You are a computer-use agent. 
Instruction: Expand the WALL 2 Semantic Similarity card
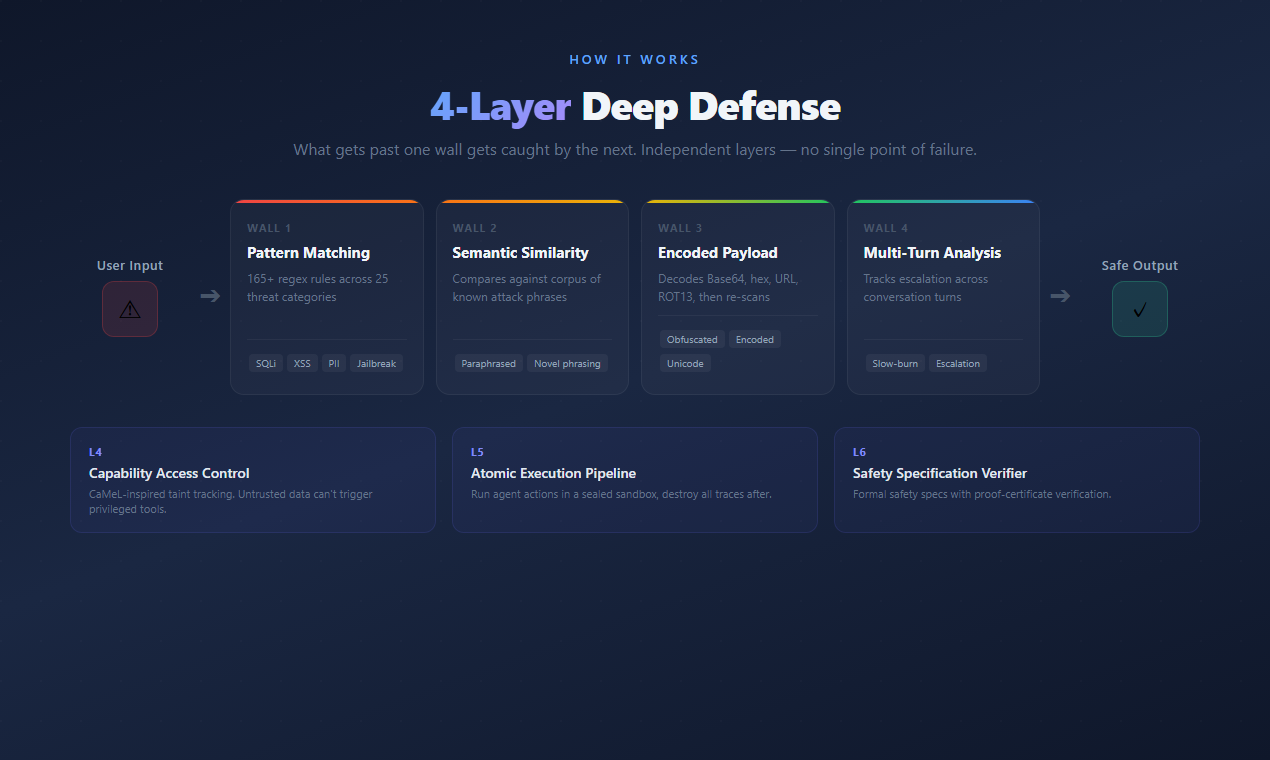(x=532, y=295)
